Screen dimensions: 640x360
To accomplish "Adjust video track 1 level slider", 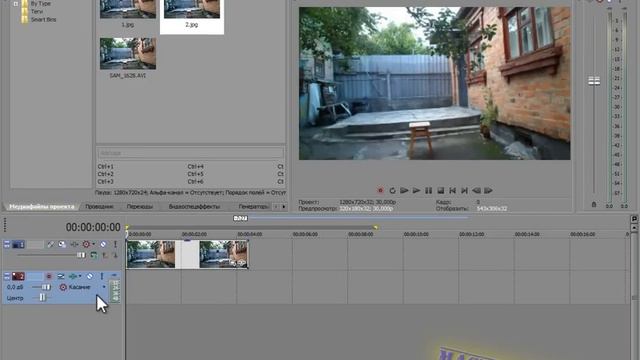I will click(x=81, y=255).
